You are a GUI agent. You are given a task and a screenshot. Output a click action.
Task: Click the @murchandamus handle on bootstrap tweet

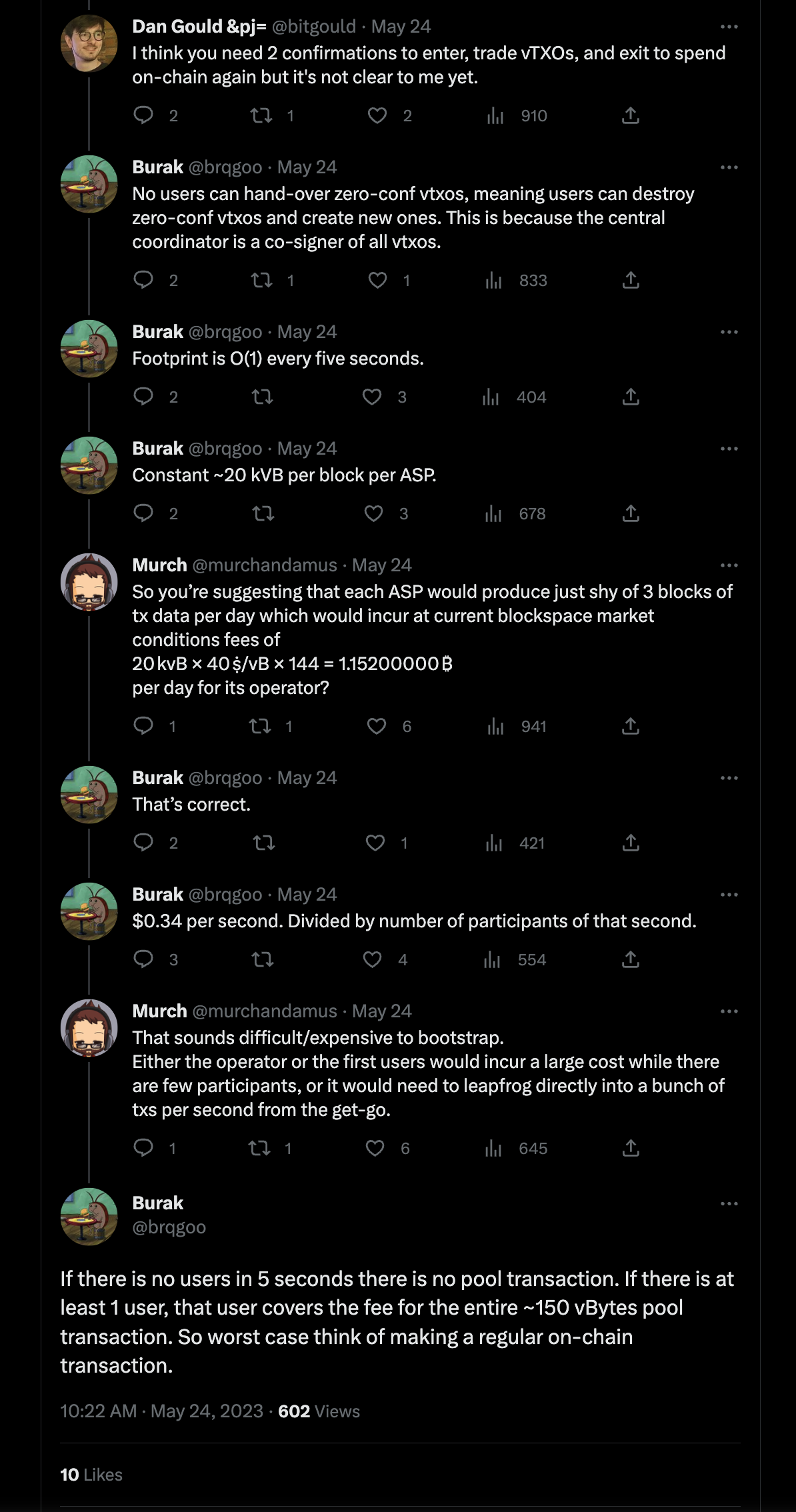(x=265, y=1011)
